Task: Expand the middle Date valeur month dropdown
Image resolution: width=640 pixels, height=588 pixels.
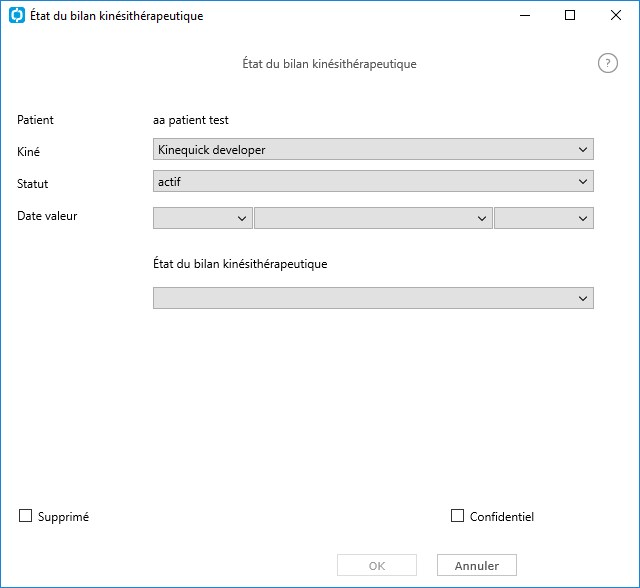Action: pos(373,218)
